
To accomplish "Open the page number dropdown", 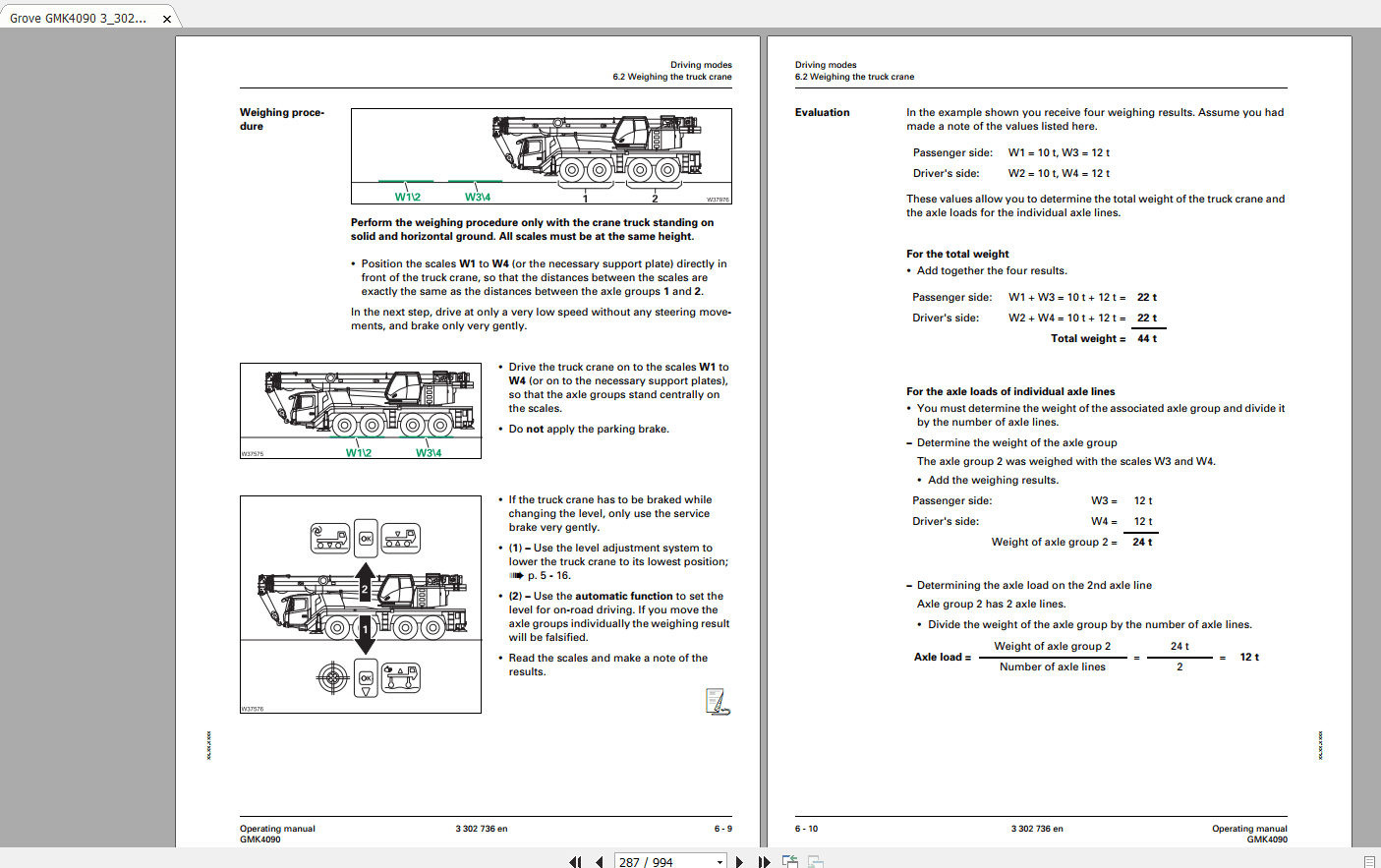I will tap(720, 862).
